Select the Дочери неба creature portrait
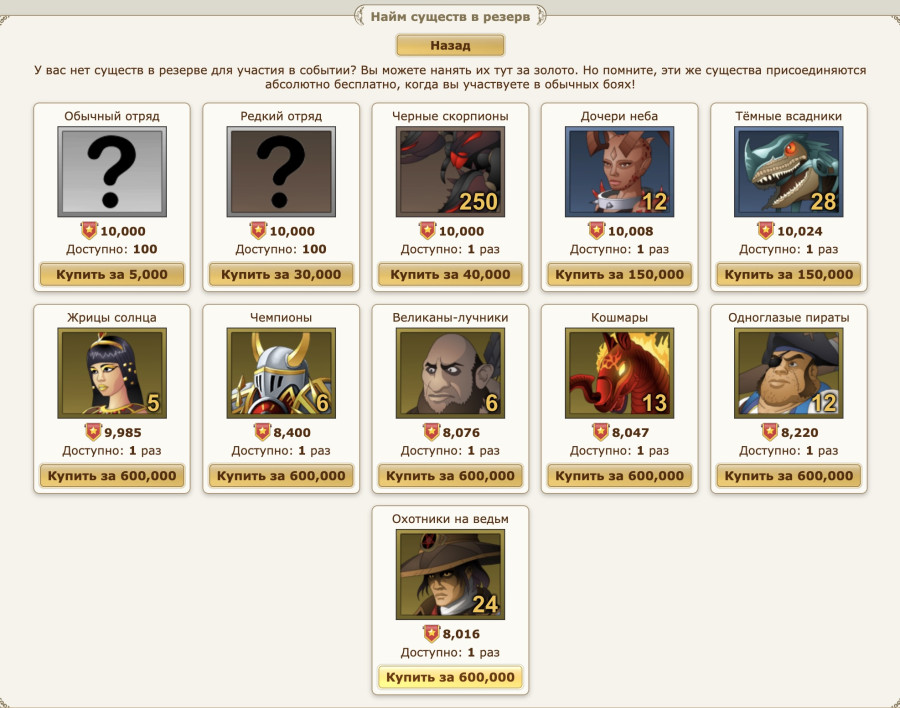Image resolution: width=900 pixels, height=708 pixels. 619,172
